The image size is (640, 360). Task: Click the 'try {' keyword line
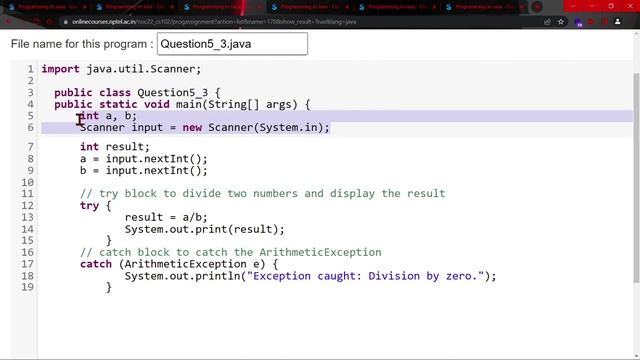pos(96,205)
